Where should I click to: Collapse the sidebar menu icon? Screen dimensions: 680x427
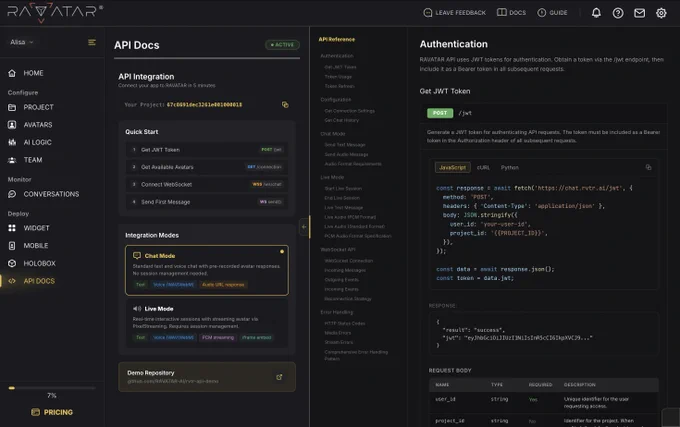[92, 42]
